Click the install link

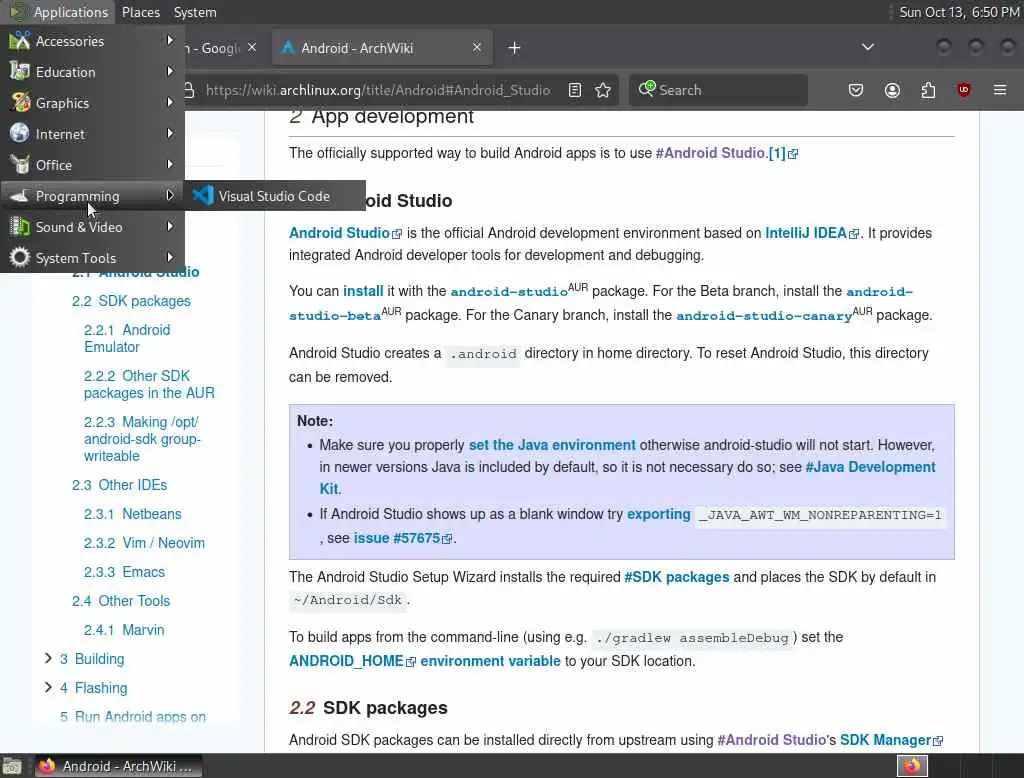tap(363, 291)
